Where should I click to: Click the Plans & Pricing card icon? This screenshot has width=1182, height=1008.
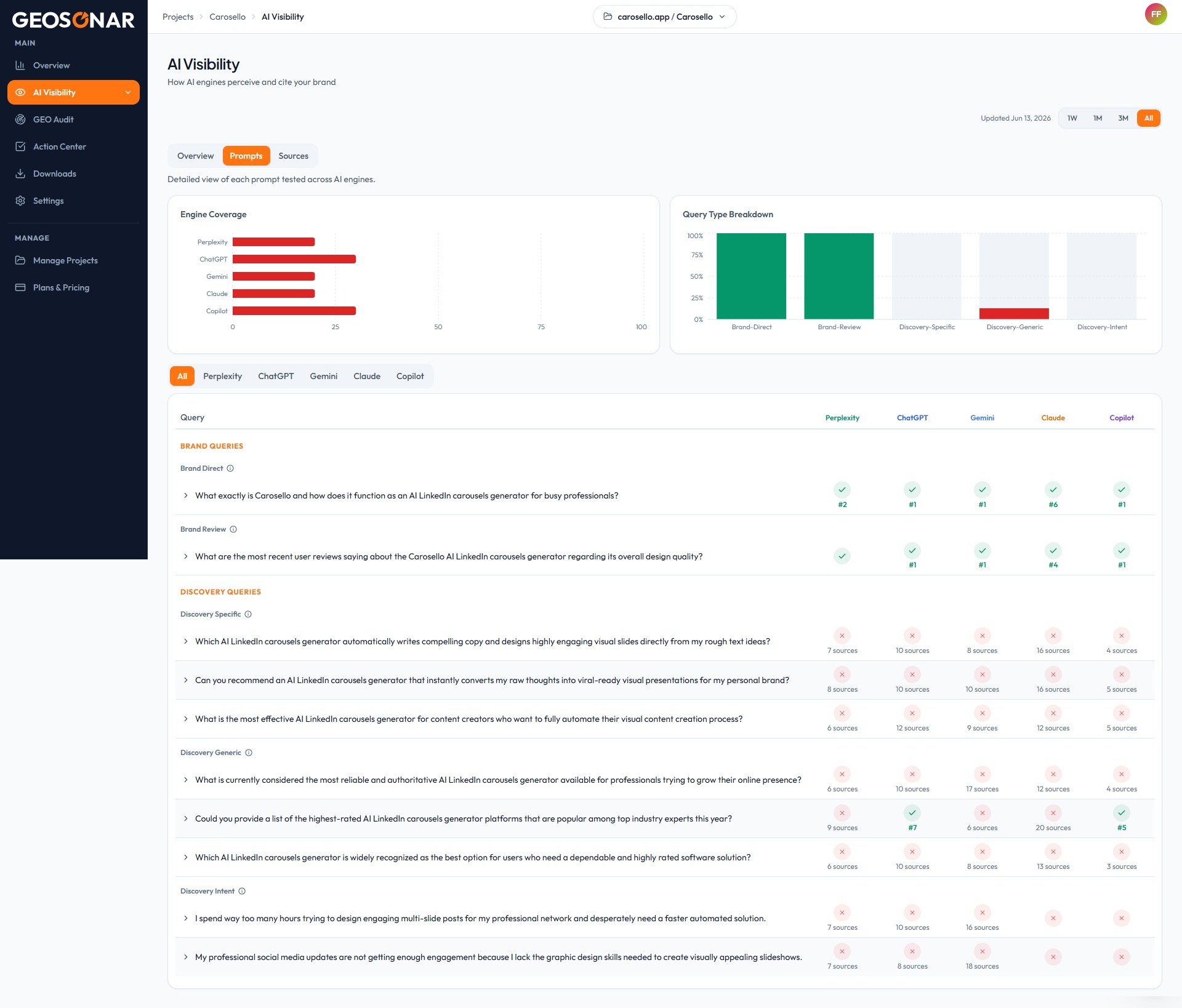click(20, 287)
